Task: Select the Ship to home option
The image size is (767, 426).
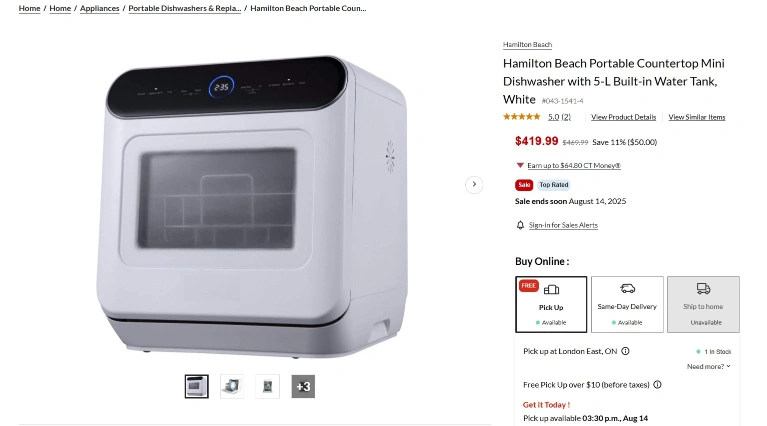Action: pos(703,305)
